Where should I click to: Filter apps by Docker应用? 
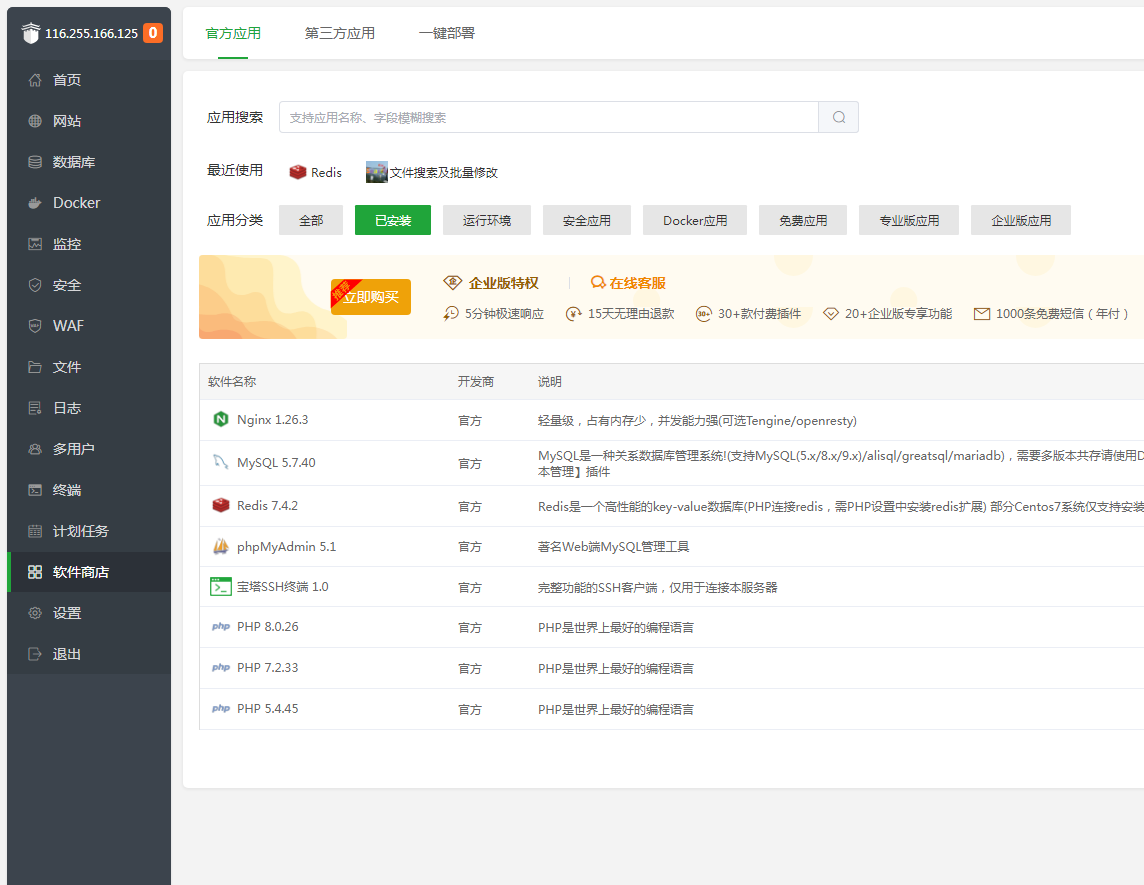point(695,220)
